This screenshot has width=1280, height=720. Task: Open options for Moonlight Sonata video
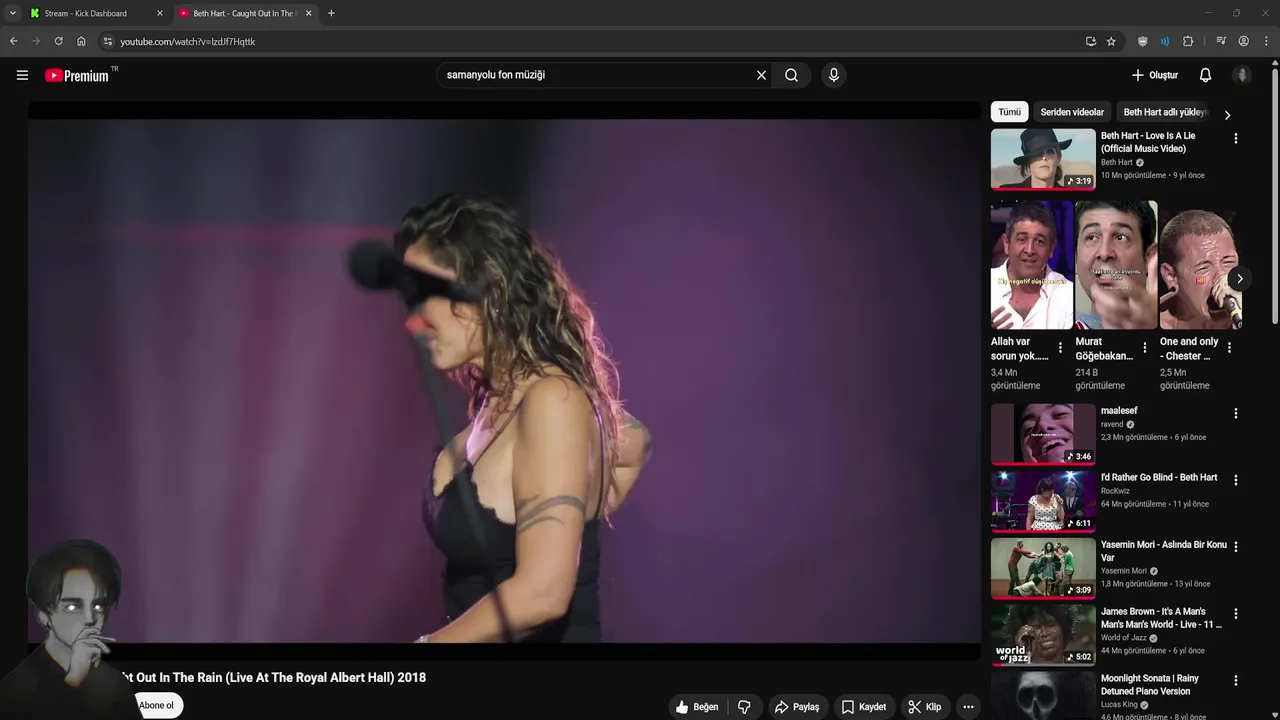1235,681
